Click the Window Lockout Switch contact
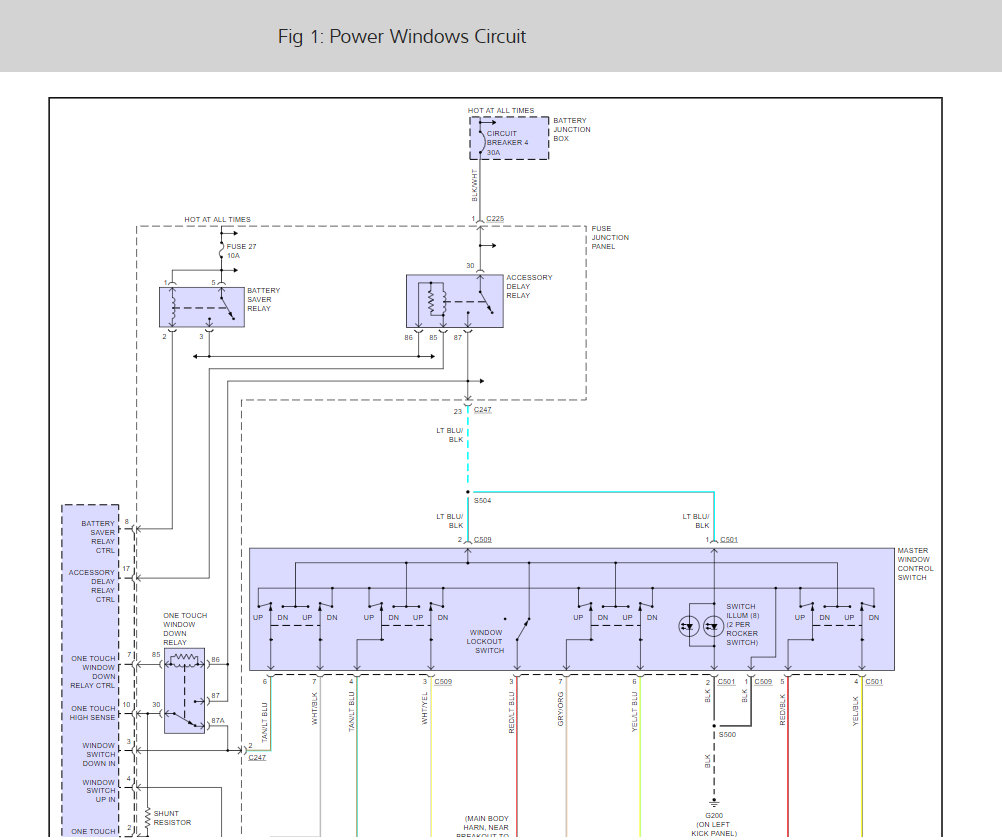 pyautogui.click(x=520, y=629)
